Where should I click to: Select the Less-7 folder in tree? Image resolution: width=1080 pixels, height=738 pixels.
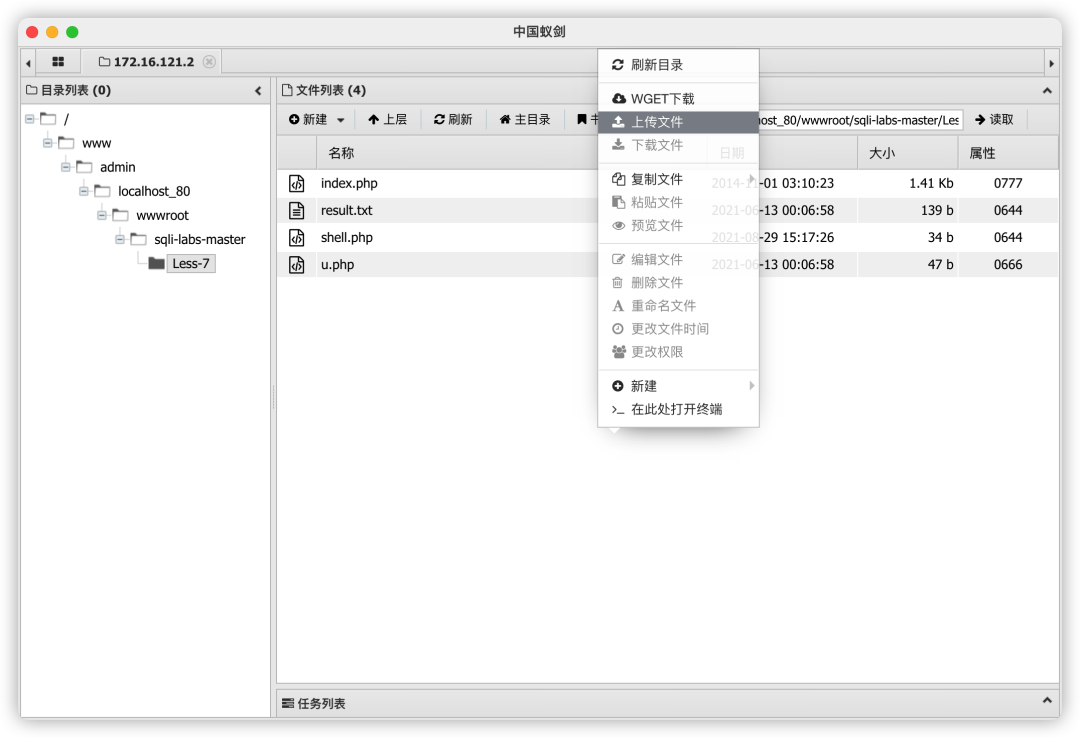pos(191,263)
